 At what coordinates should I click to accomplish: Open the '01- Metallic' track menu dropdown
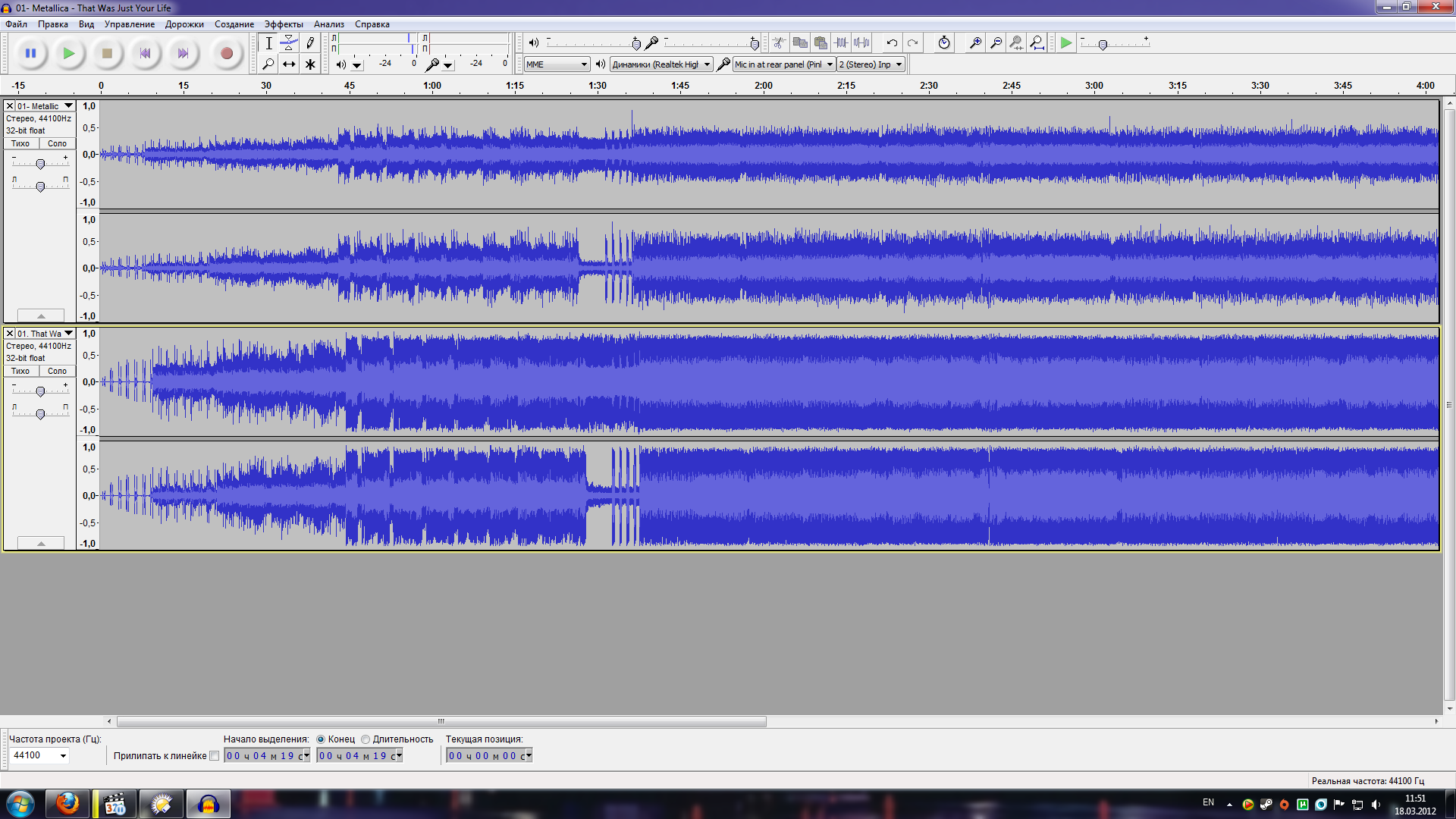coord(68,106)
